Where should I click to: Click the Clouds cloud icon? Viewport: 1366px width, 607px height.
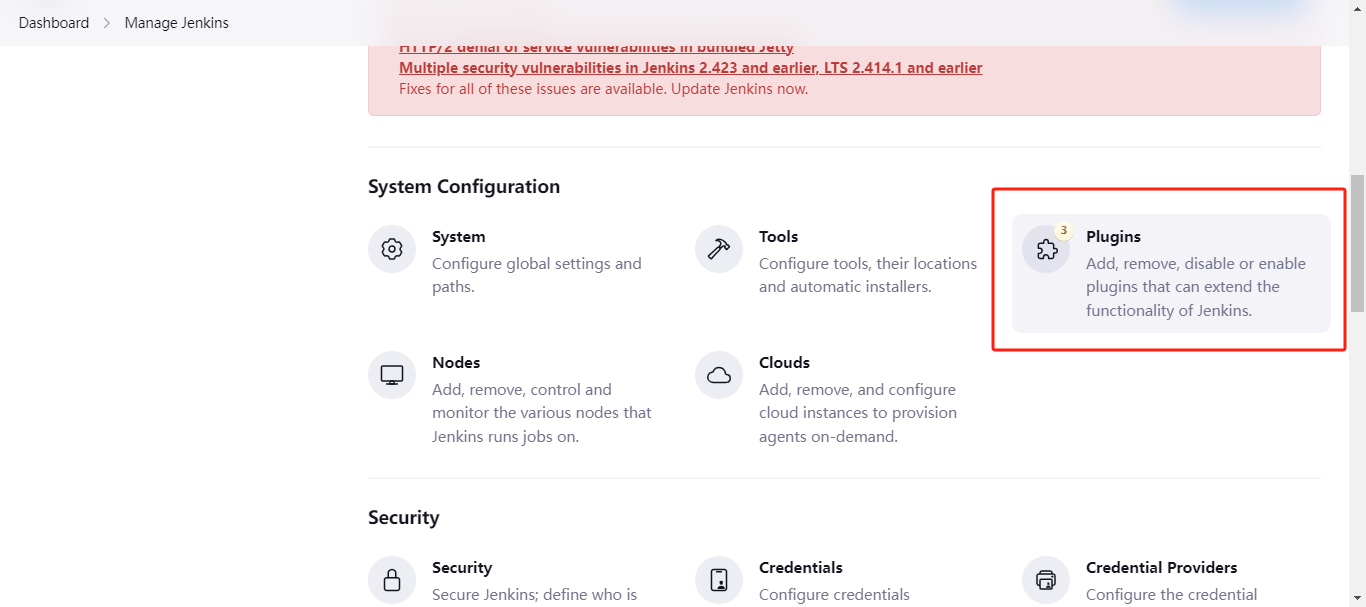coord(719,375)
